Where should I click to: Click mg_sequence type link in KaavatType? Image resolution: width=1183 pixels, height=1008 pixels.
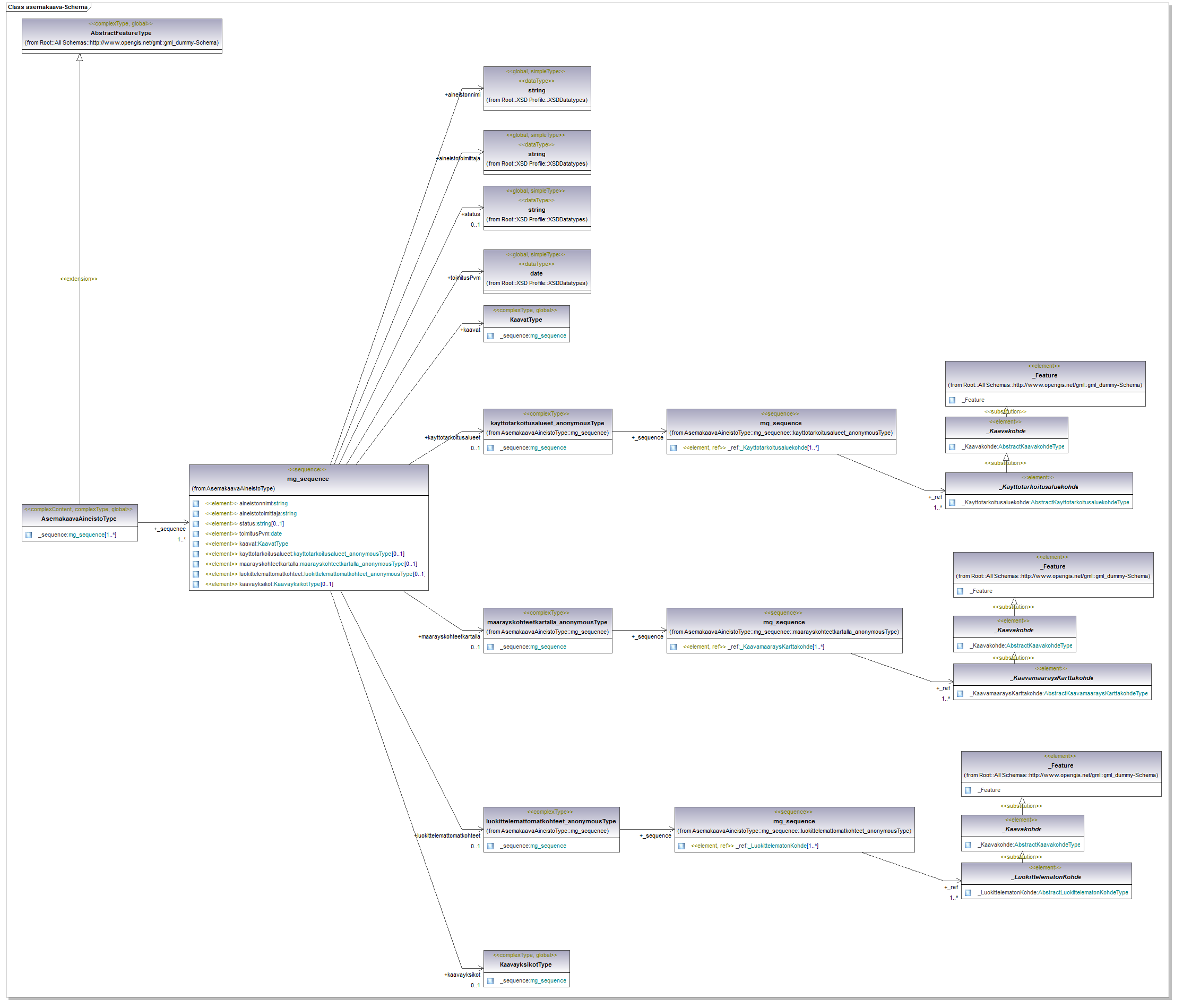548,336
